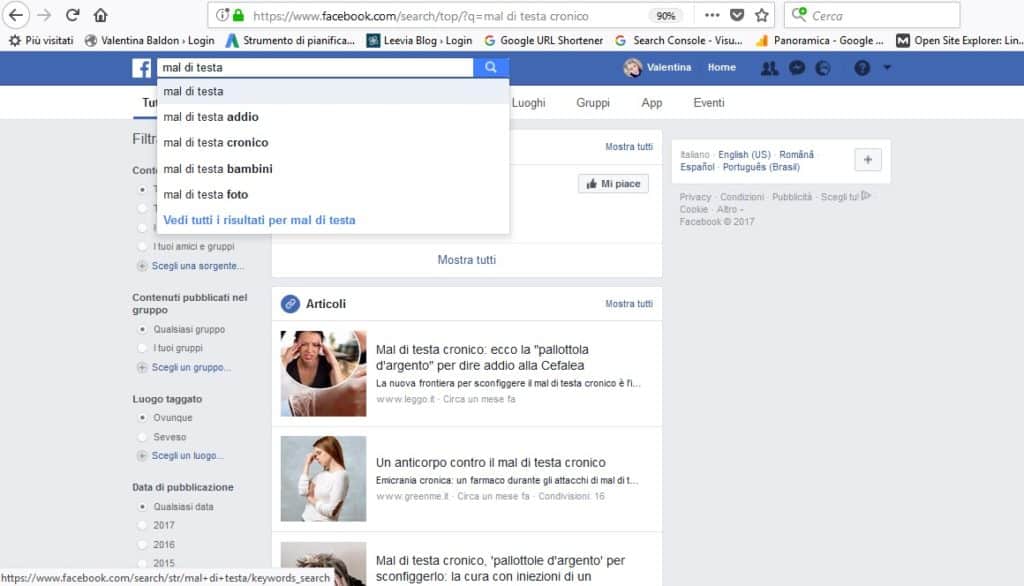This screenshot has width=1024, height=586.
Task: Open the page actions three-dot menu
Action: pos(712,15)
